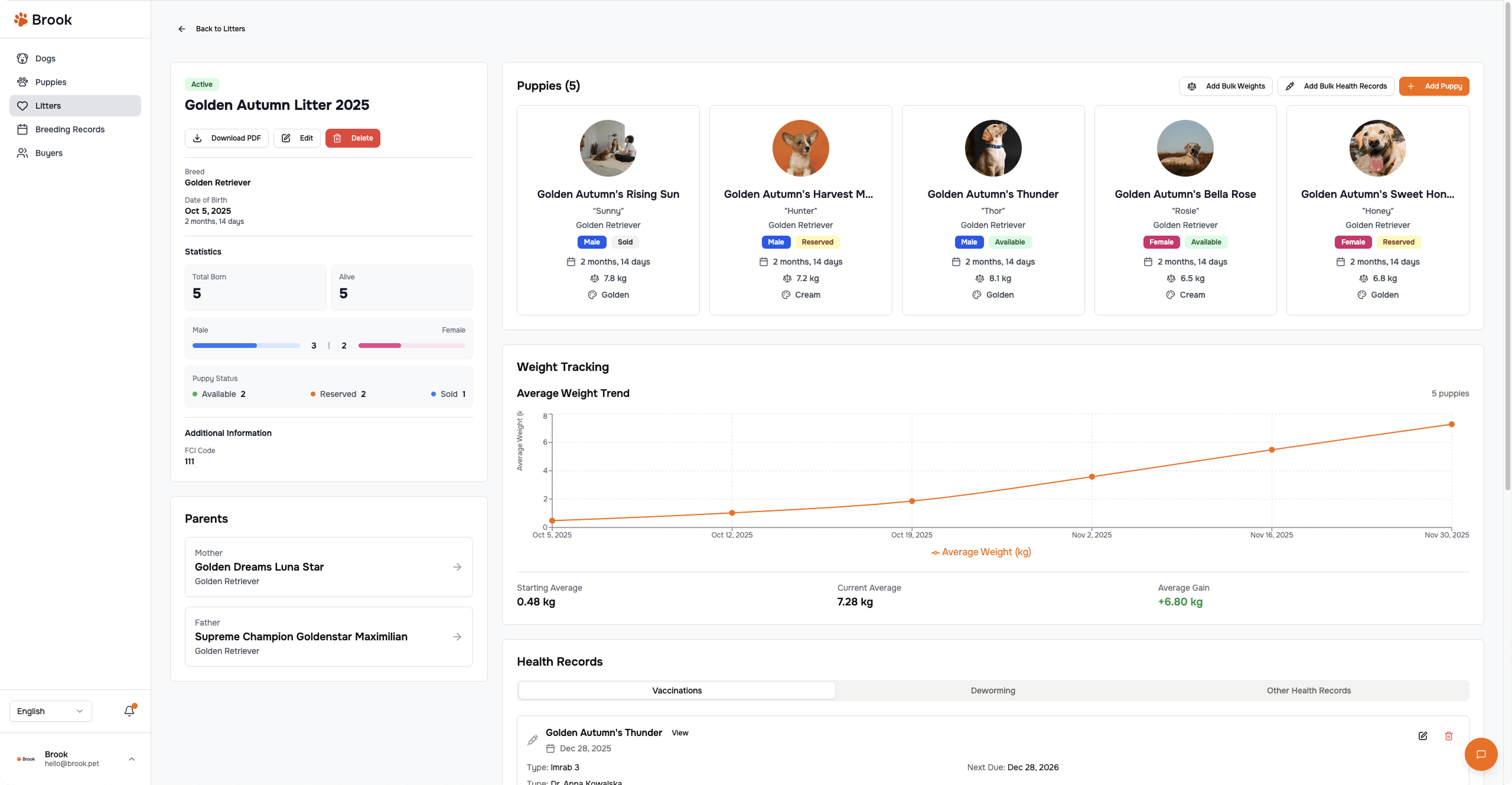Click the back arrow to Litters
Viewport: 1512px width, 785px height.
pos(182,29)
